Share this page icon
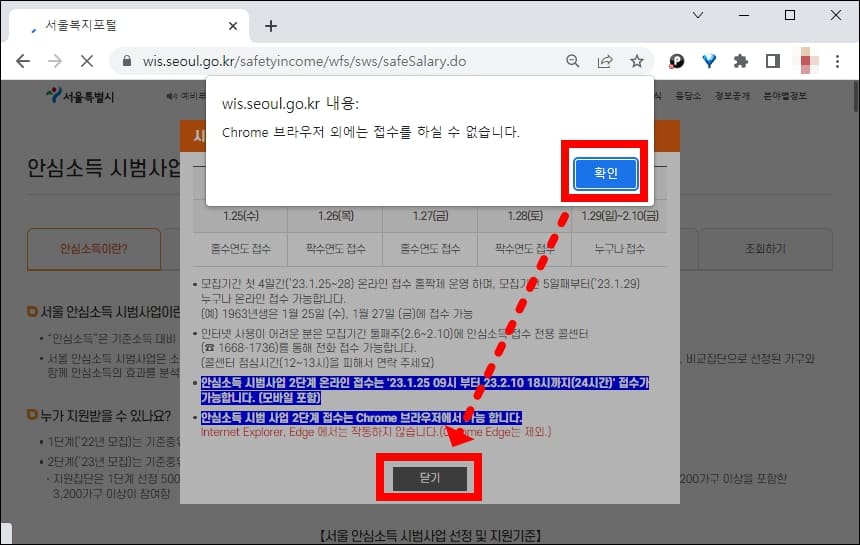 (604, 61)
